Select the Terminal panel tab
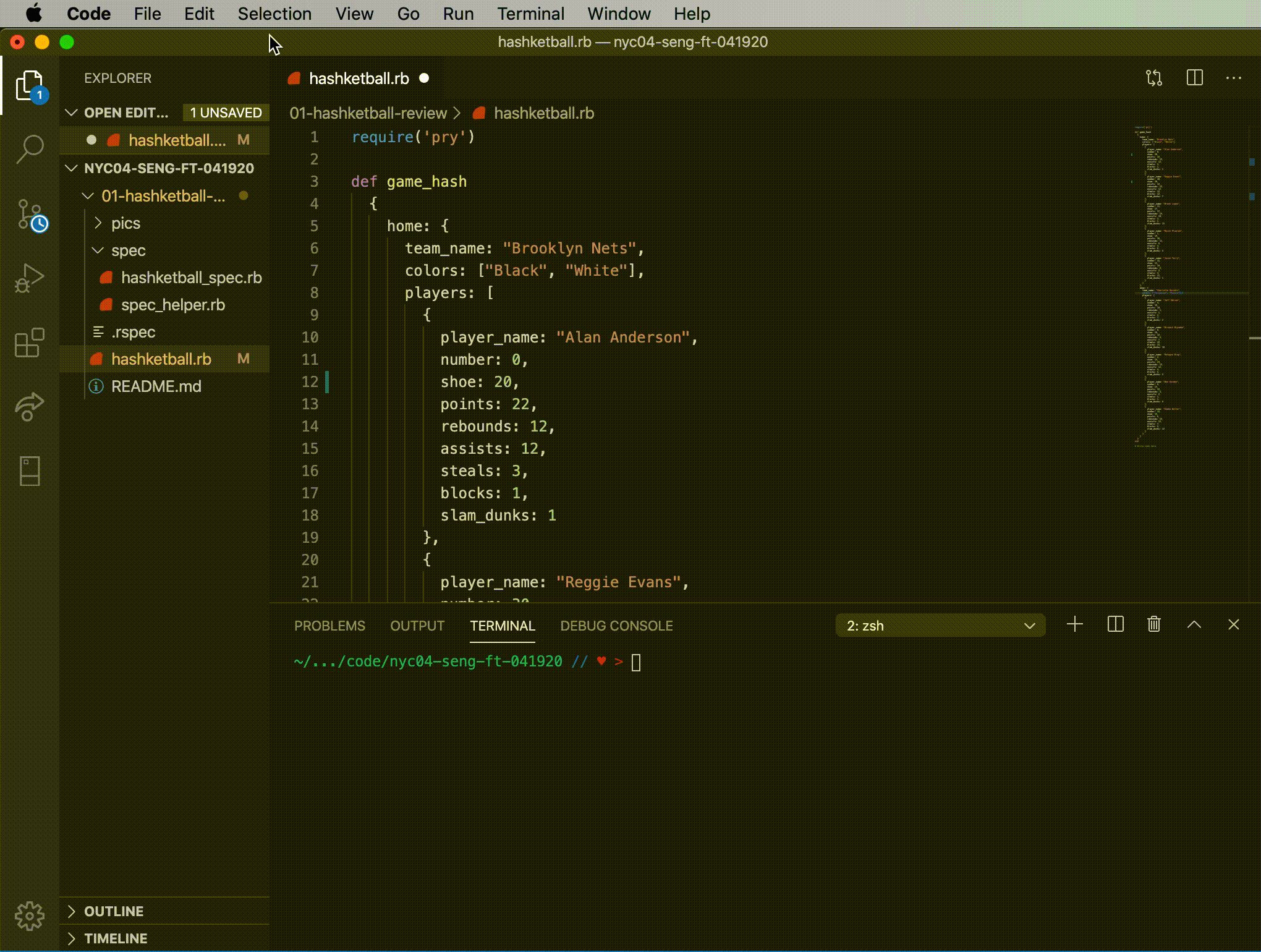1261x952 pixels. click(x=503, y=626)
